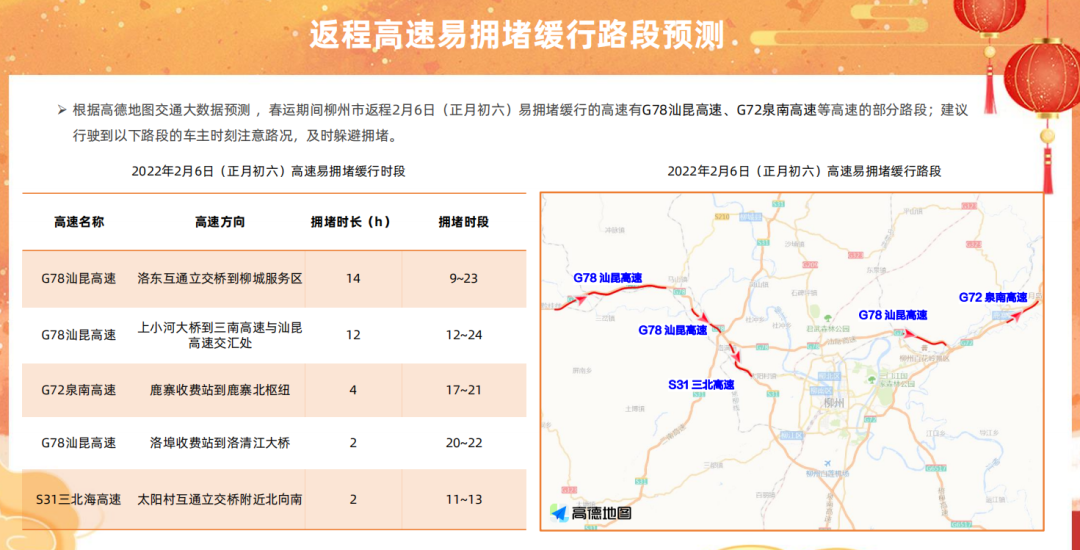Image resolution: width=1080 pixels, height=550 pixels.
Task: Click the page title 返程高速易拥堵缓行路段预测
Action: [516, 35]
